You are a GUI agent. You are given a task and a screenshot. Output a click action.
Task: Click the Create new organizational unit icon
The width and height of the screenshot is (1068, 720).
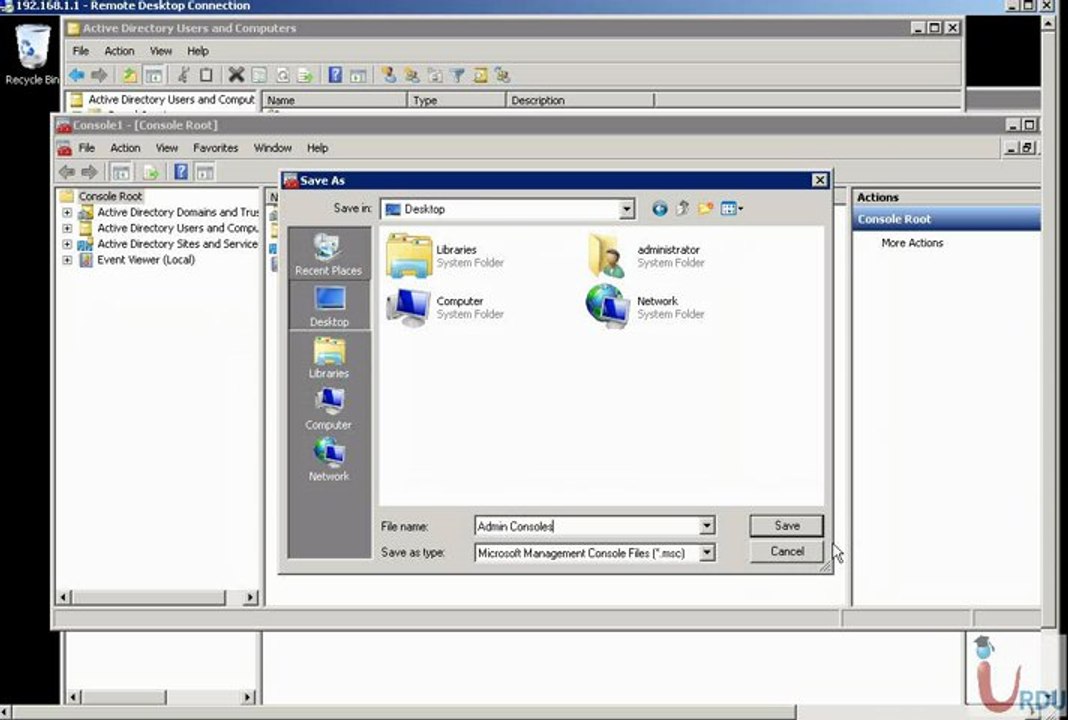[435, 75]
